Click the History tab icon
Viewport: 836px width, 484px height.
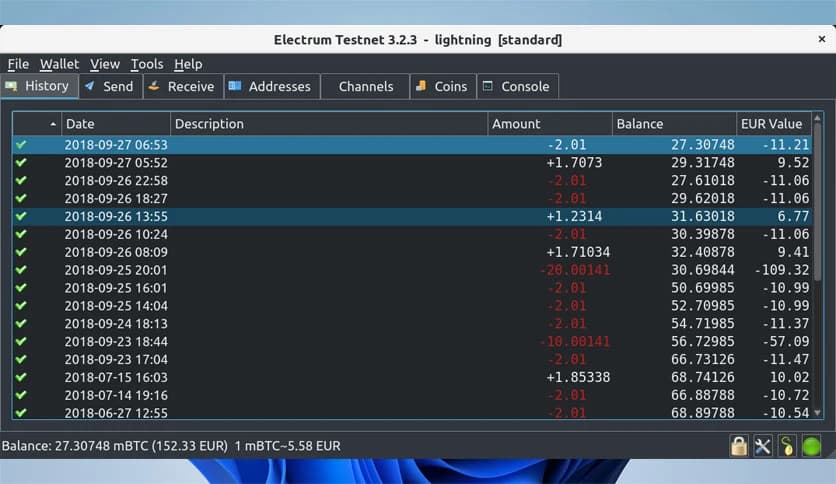coord(11,86)
